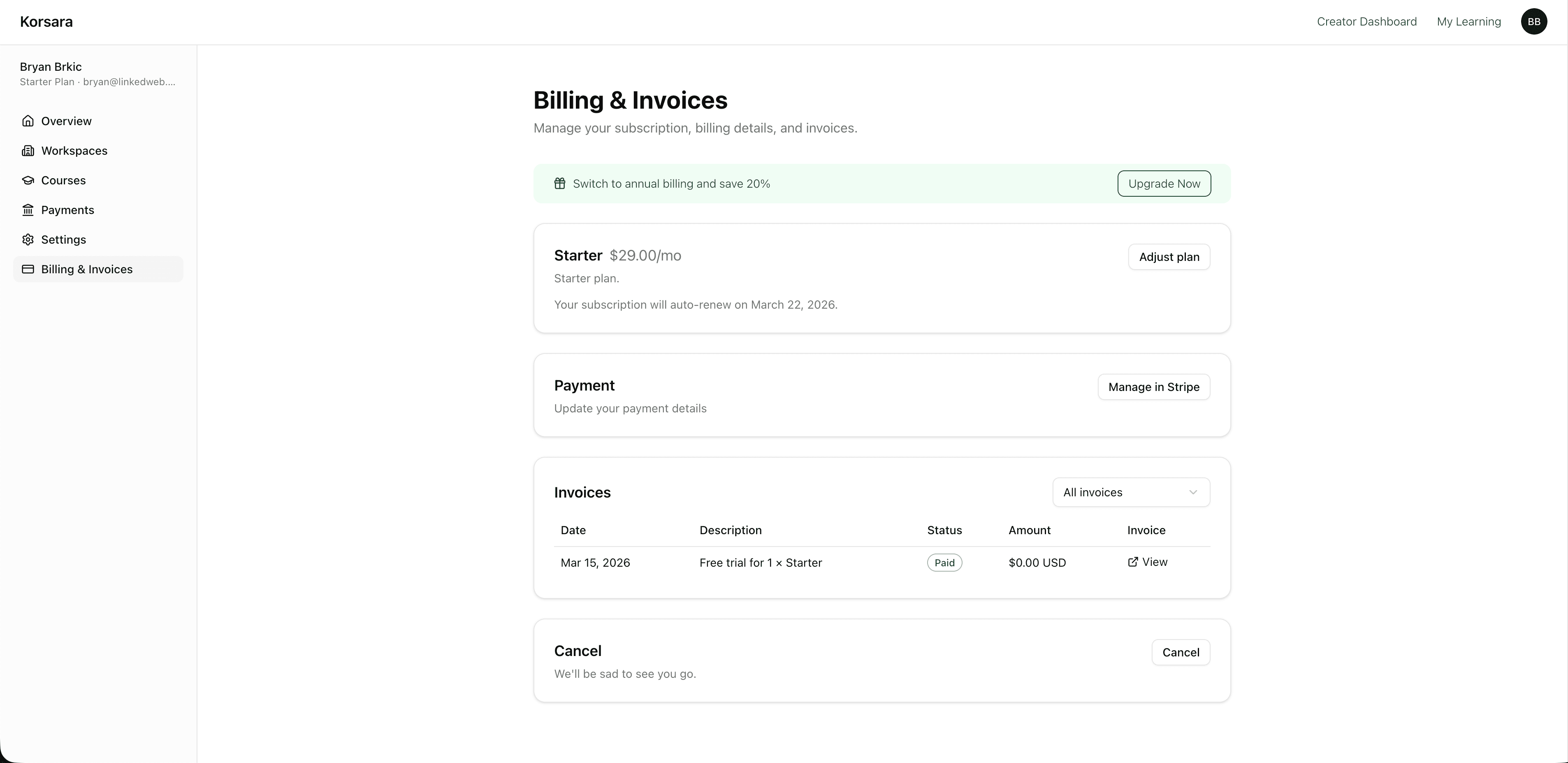The width and height of the screenshot is (1568, 763).
Task: Click the gift icon in the annual billing banner
Action: (x=560, y=183)
